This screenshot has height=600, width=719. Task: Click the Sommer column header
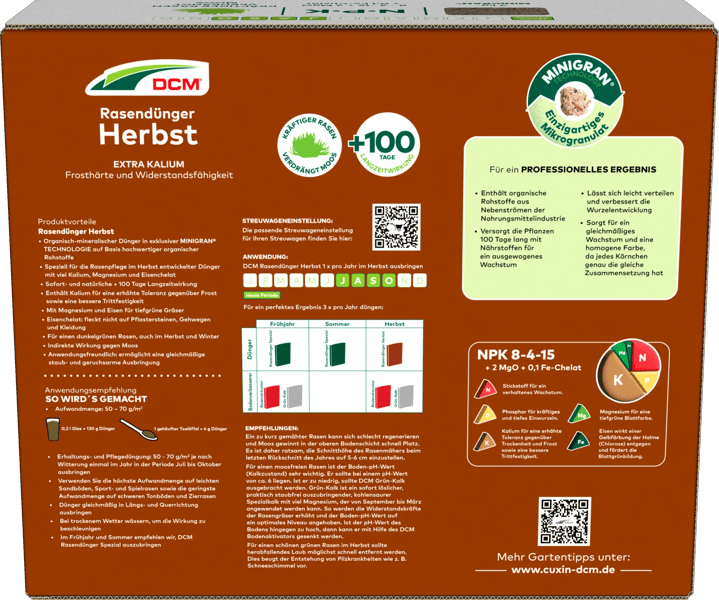[x=337, y=324]
